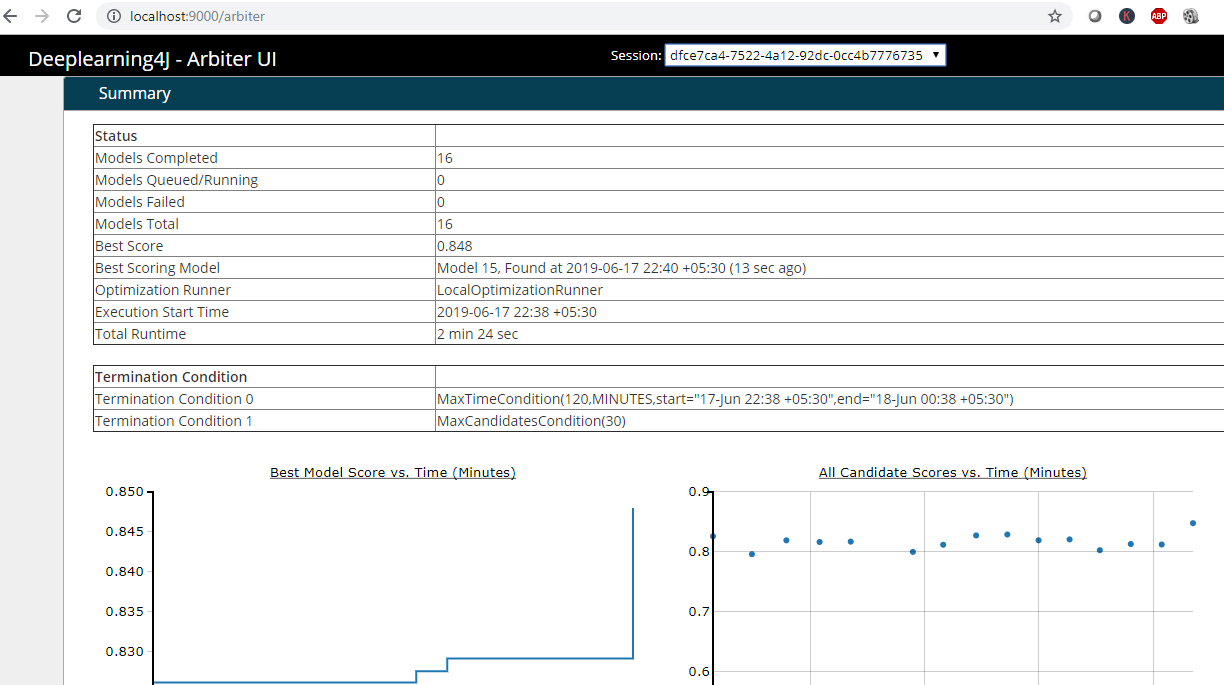Open the film reel extension icon
The height and width of the screenshot is (685, 1224).
click(x=1190, y=16)
